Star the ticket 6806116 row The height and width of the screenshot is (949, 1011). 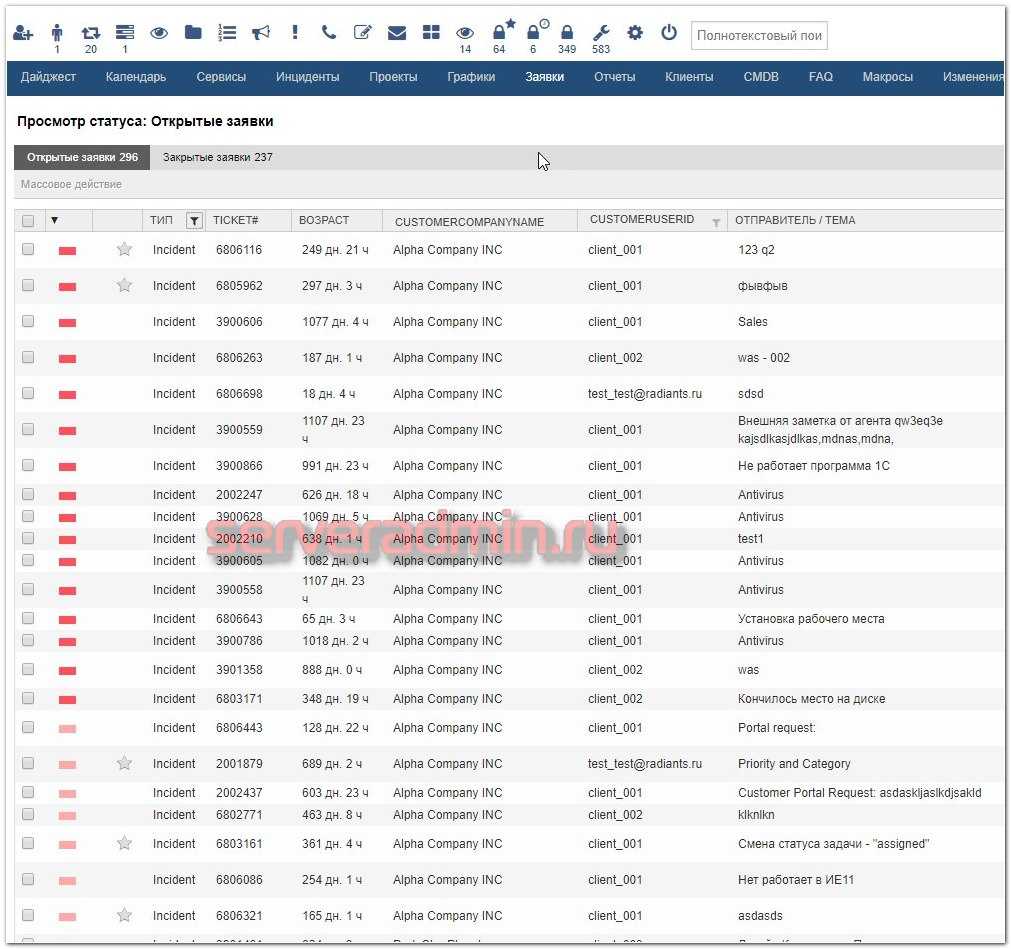click(124, 250)
